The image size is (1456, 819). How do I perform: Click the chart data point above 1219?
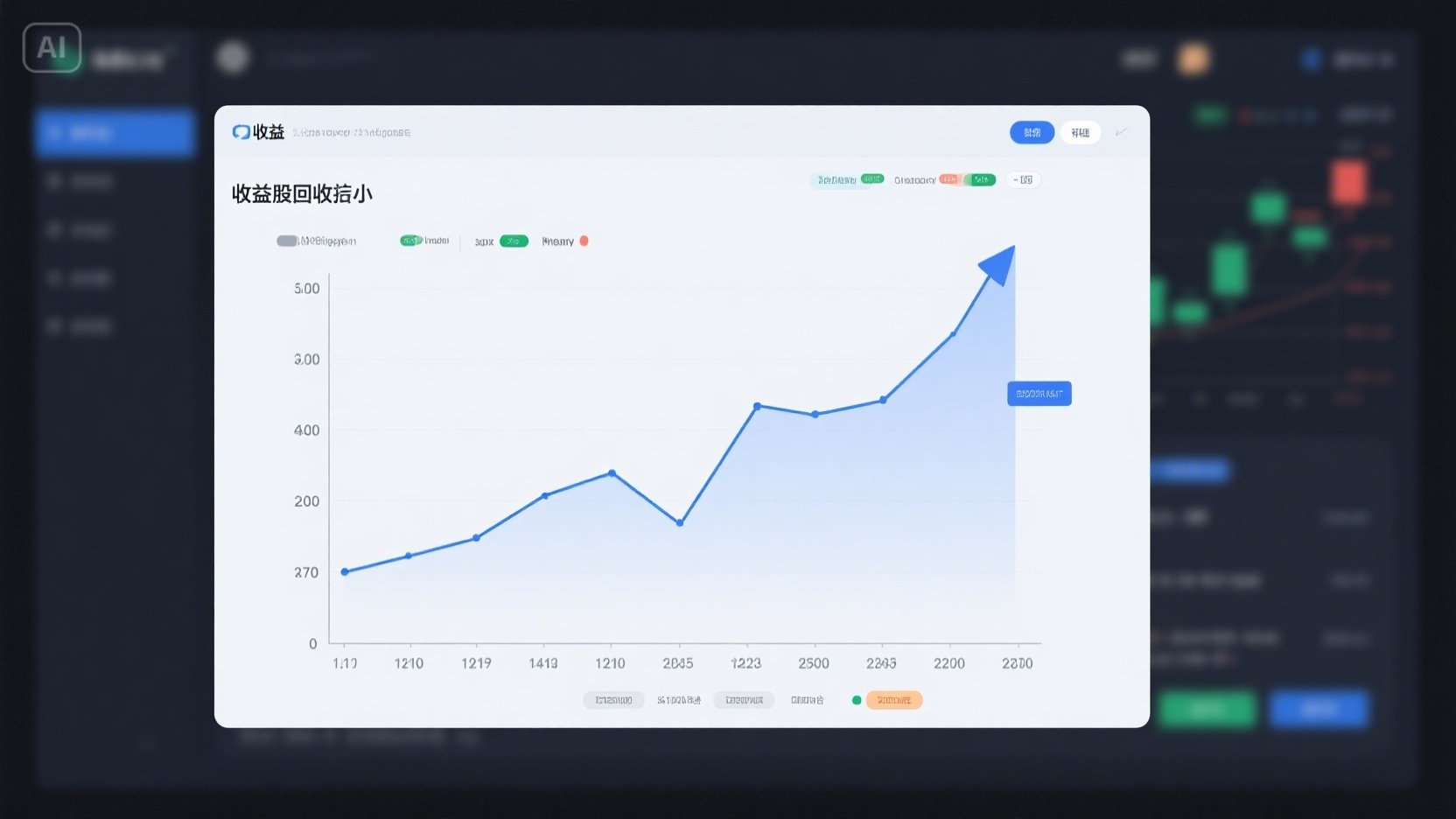click(x=476, y=538)
